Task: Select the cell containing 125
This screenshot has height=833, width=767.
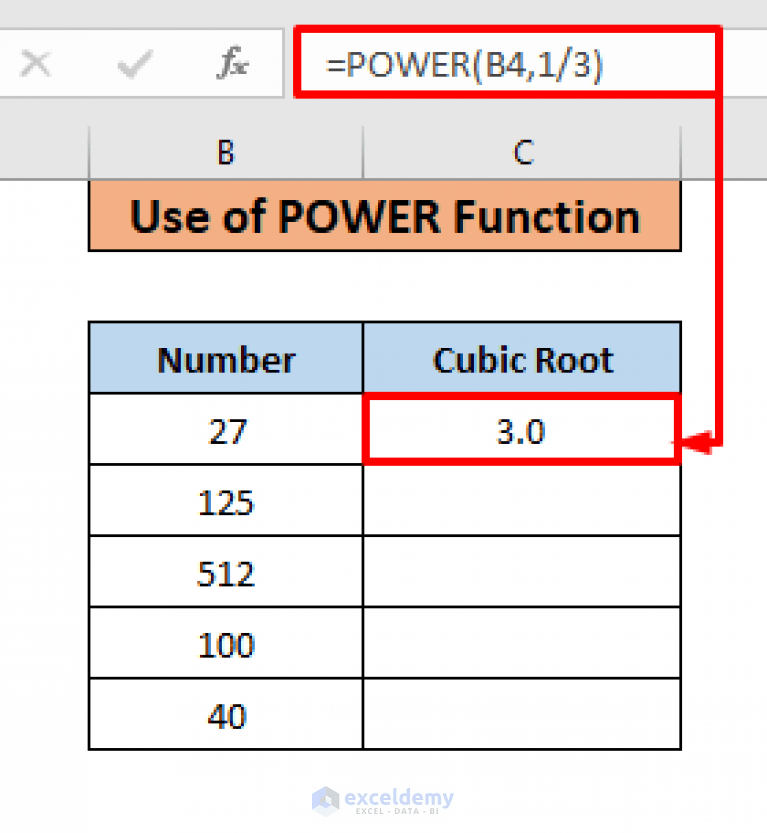Action: point(226,500)
